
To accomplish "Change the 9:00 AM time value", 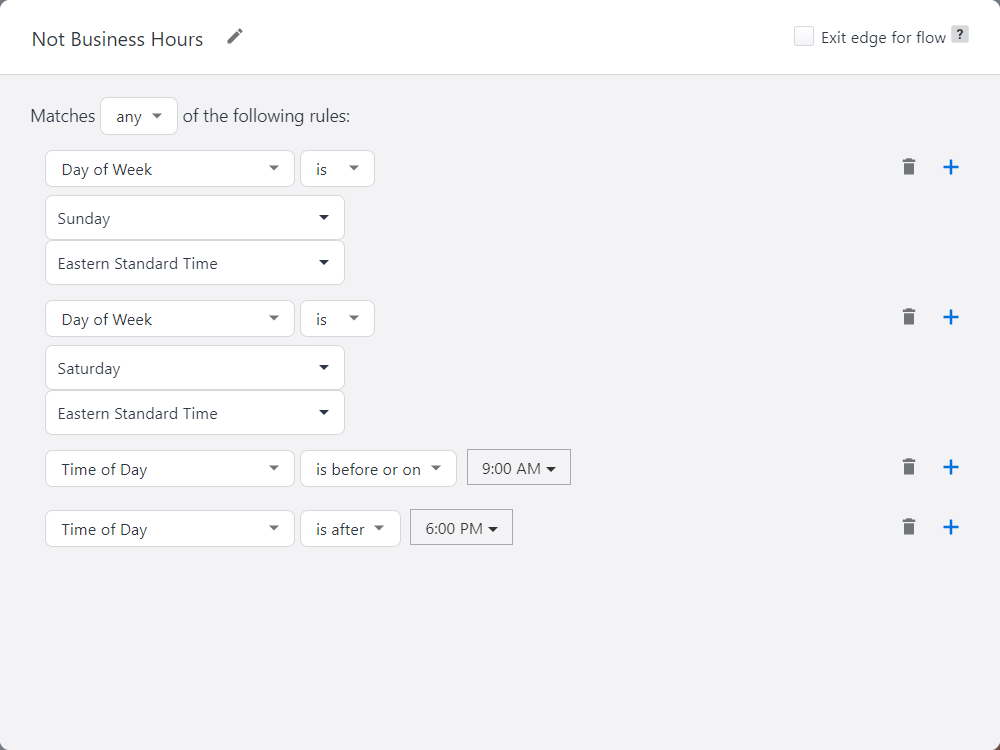I will coord(518,468).
